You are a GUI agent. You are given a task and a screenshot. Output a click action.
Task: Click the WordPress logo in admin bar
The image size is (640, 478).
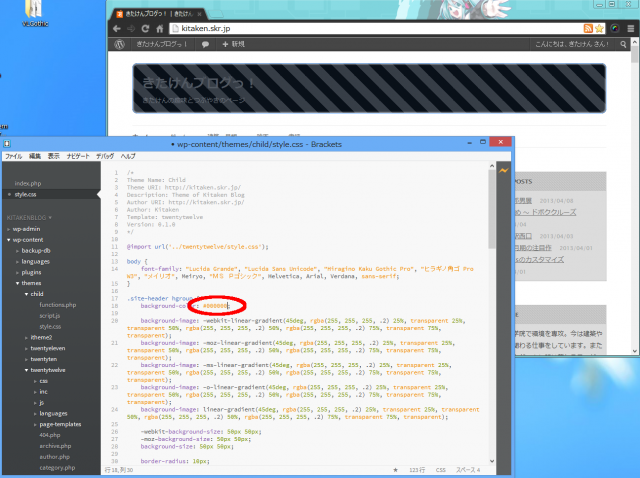(x=118, y=45)
